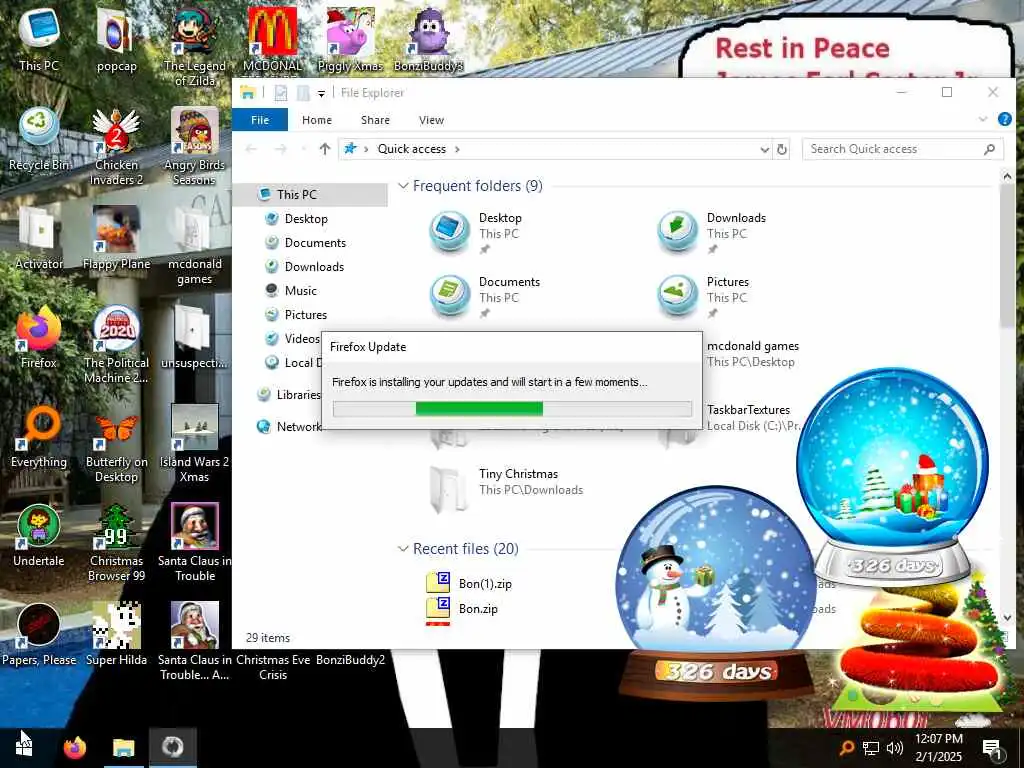Select Documents in the navigation pane
Viewport: 1024px width, 768px height.
(x=316, y=243)
